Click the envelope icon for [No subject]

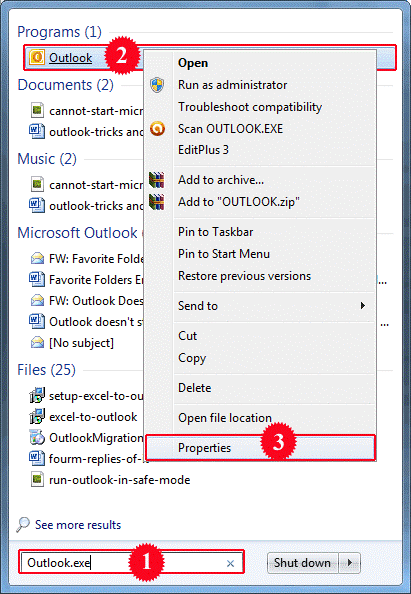(x=37, y=343)
